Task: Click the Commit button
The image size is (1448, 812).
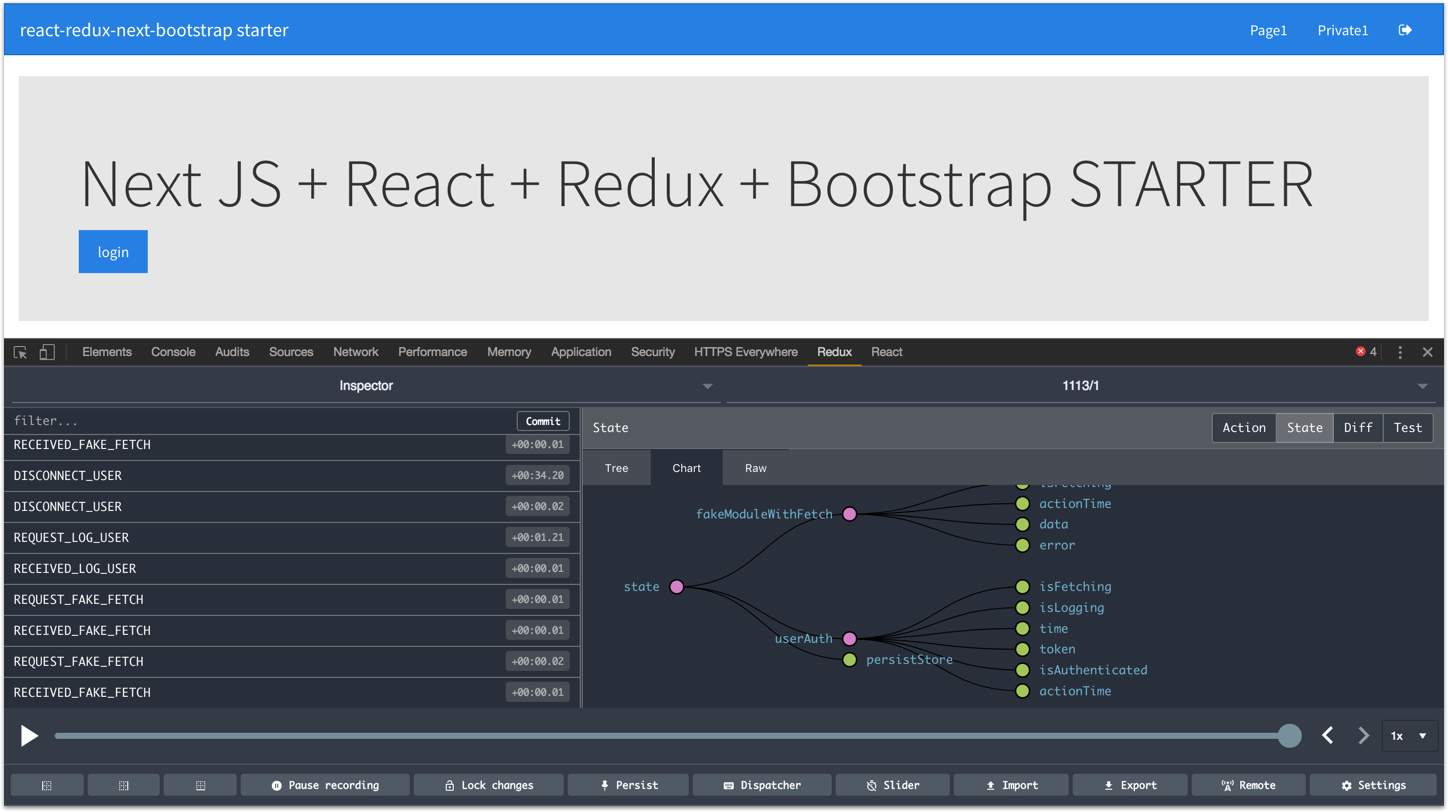Action: pos(543,421)
